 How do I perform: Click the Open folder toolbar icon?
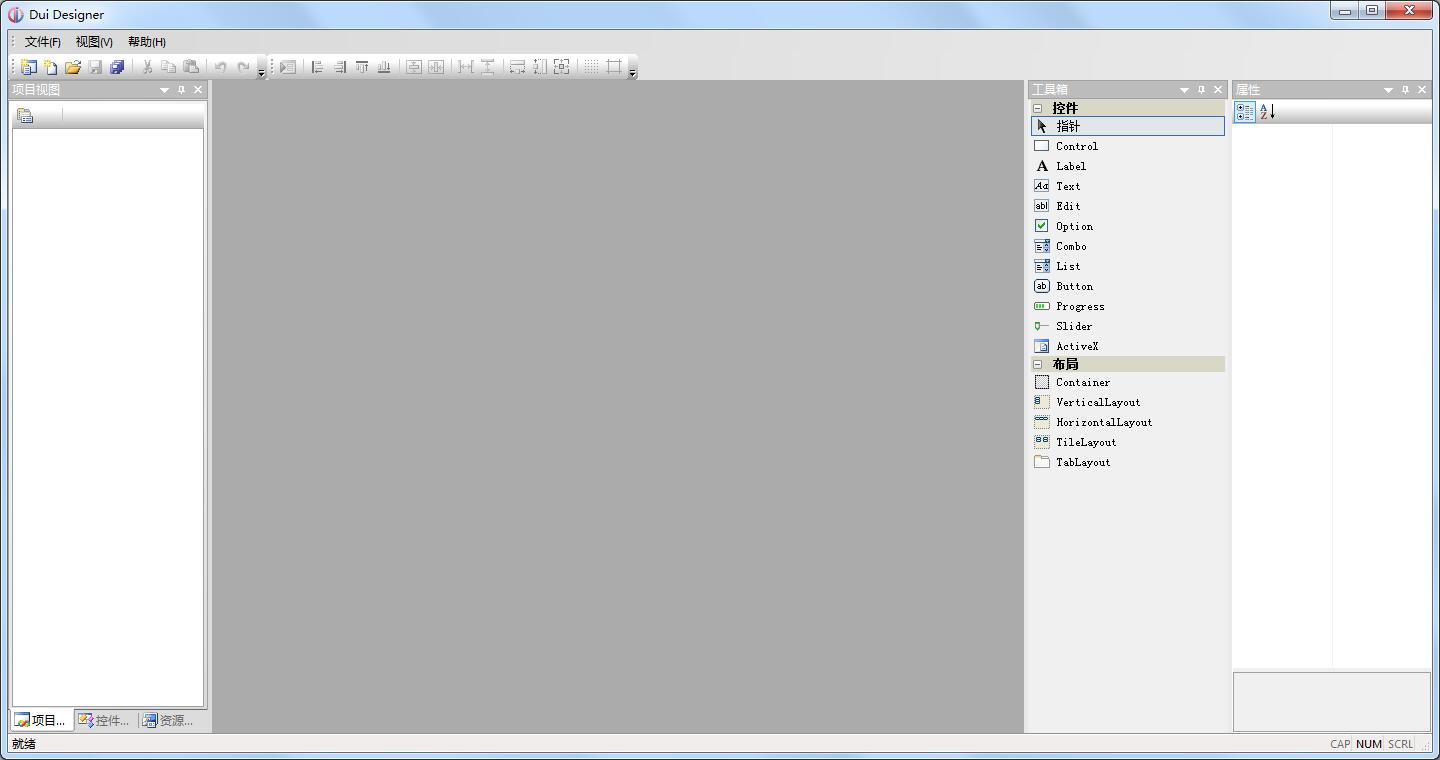pos(73,67)
